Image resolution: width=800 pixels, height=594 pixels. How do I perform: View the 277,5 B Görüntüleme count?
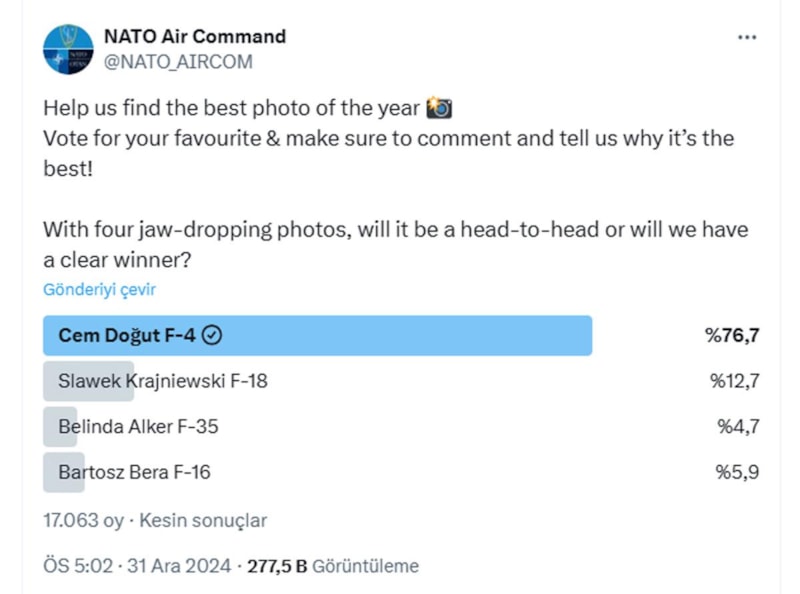coord(333,566)
